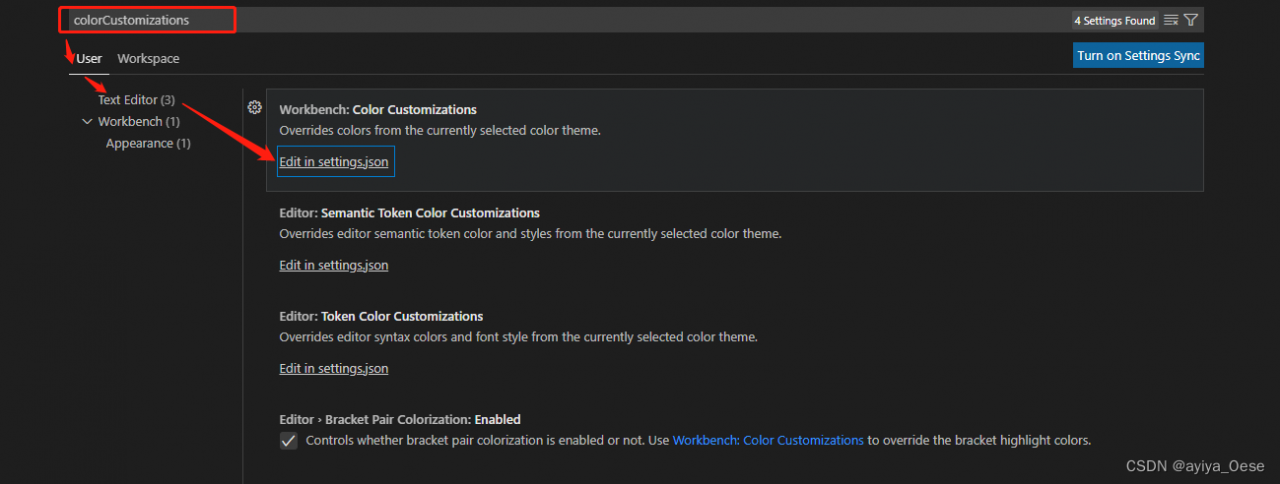Select the Editor: Token Color Customizations setting title
The width and height of the screenshot is (1280, 484).
(x=381, y=316)
